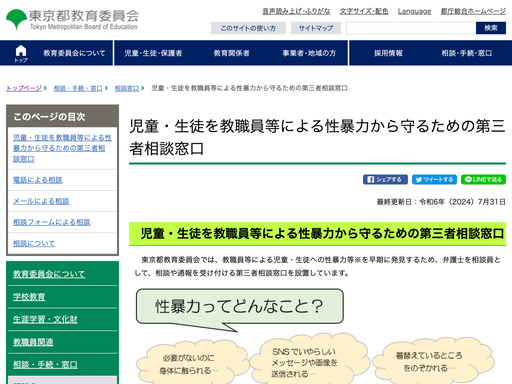Open このサイトの使い方 button
This screenshot has height=384, width=512.
(248, 28)
